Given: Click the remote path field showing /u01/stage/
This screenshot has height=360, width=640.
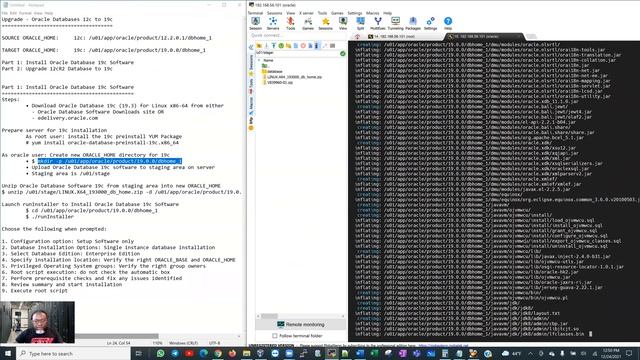Looking at the screenshot, I should coord(297,53).
